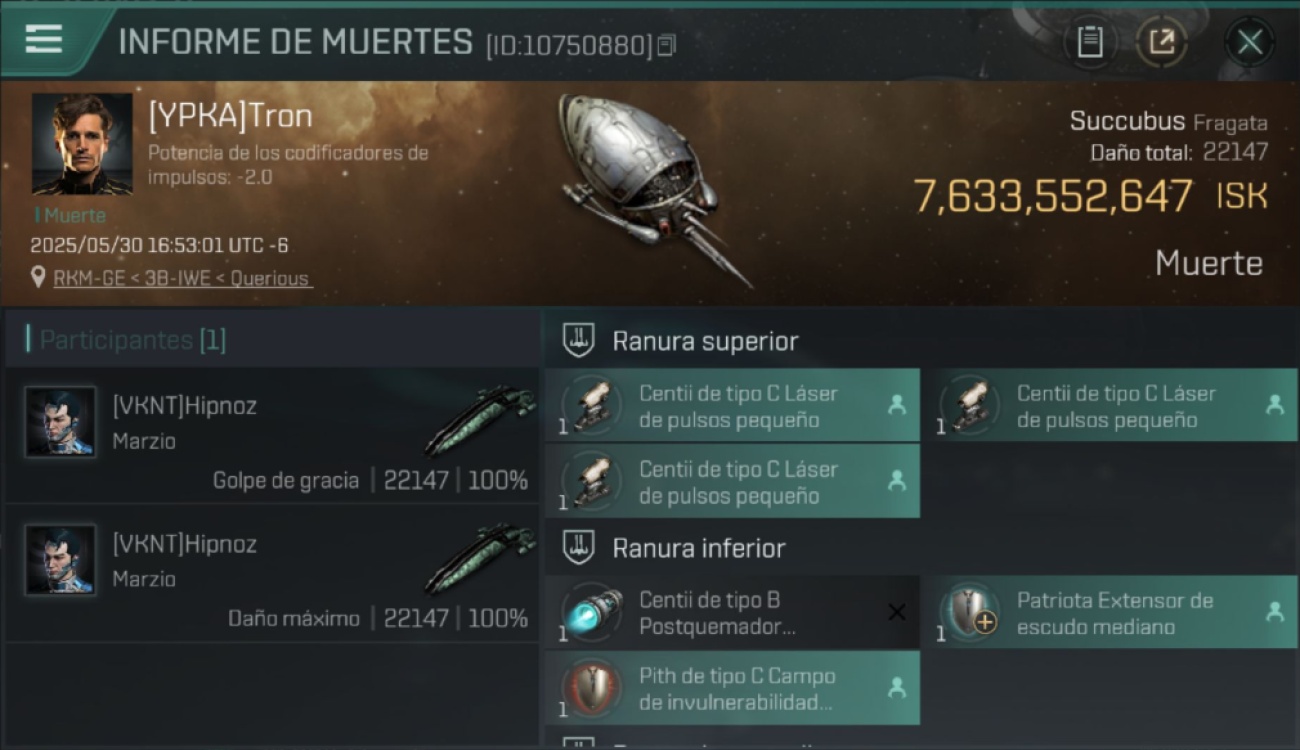This screenshot has height=750, width=1300.
Task: Click the X on the Postquemador item
Action: click(x=897, y=612)
